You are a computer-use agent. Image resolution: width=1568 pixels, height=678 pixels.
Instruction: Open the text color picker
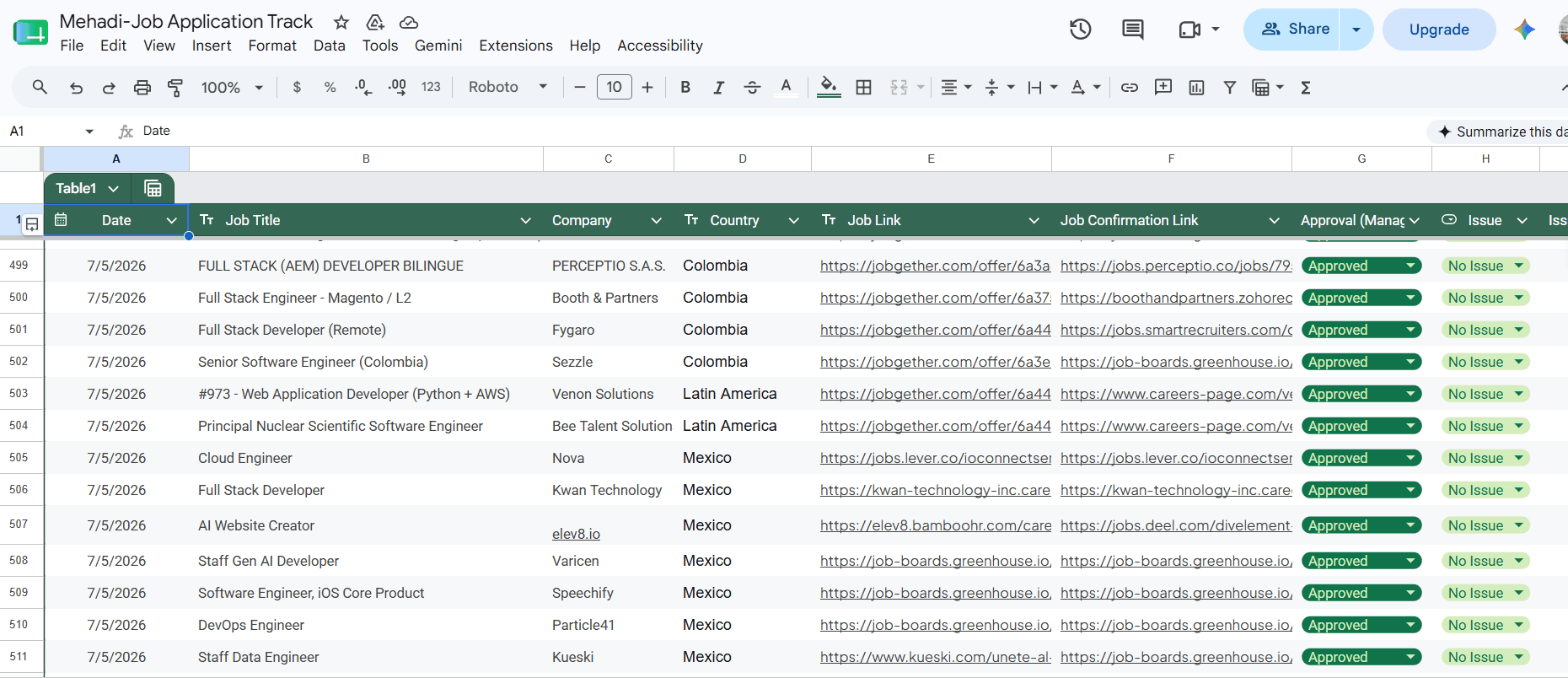pos(786,87)
